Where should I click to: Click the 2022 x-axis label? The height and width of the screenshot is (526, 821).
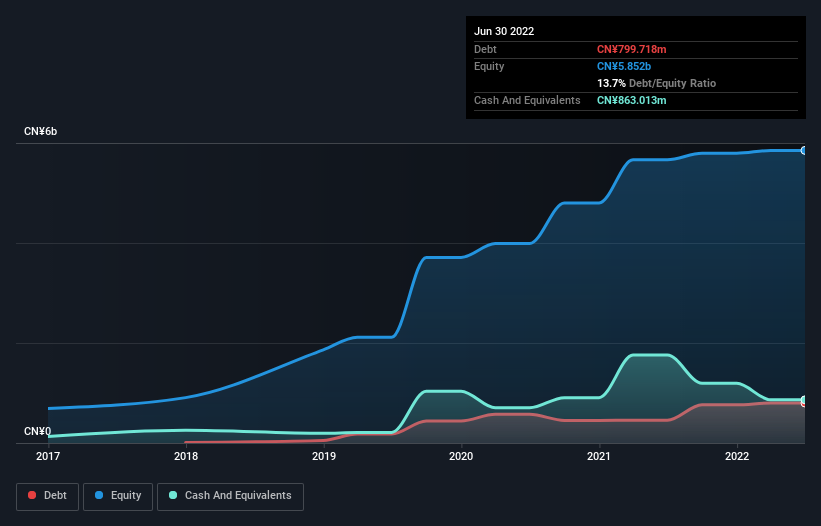click(737, 456)
